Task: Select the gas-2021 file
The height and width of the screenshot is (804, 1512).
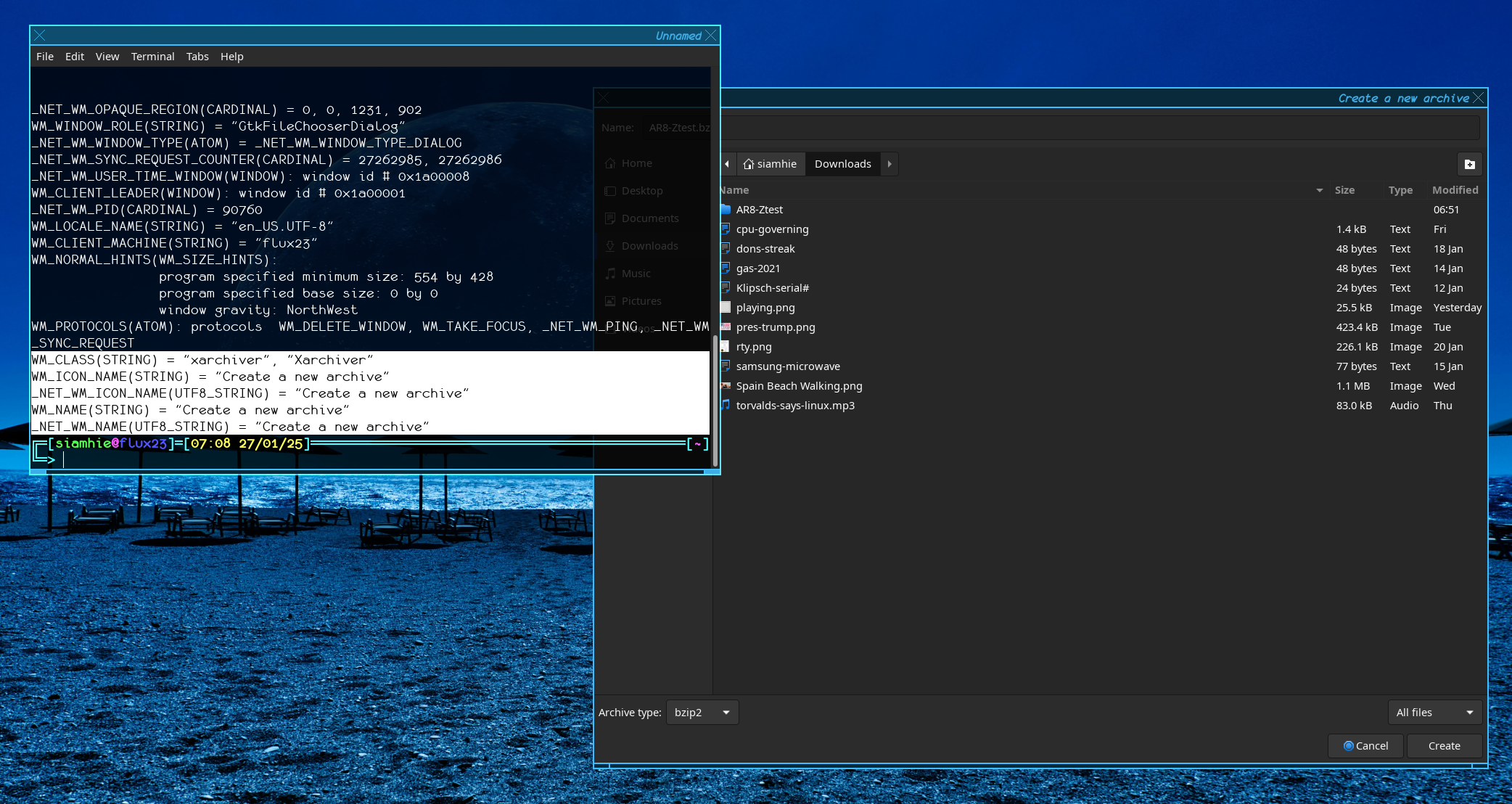Action: (757, 268)
